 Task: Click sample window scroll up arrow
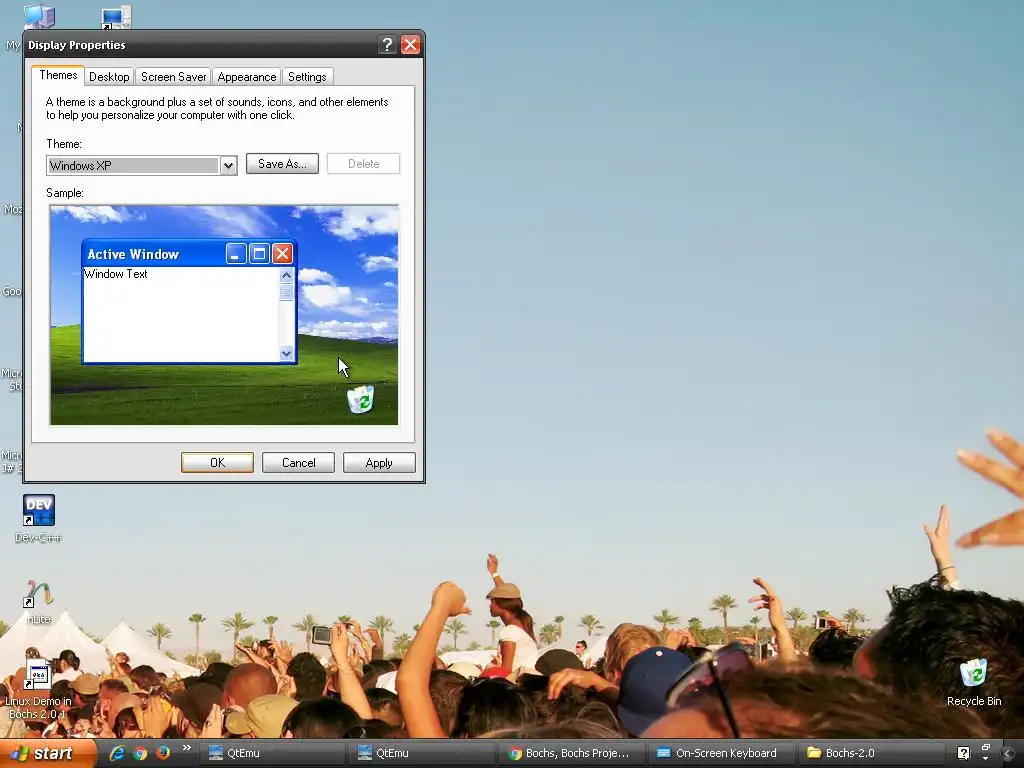tap(286, 276)
